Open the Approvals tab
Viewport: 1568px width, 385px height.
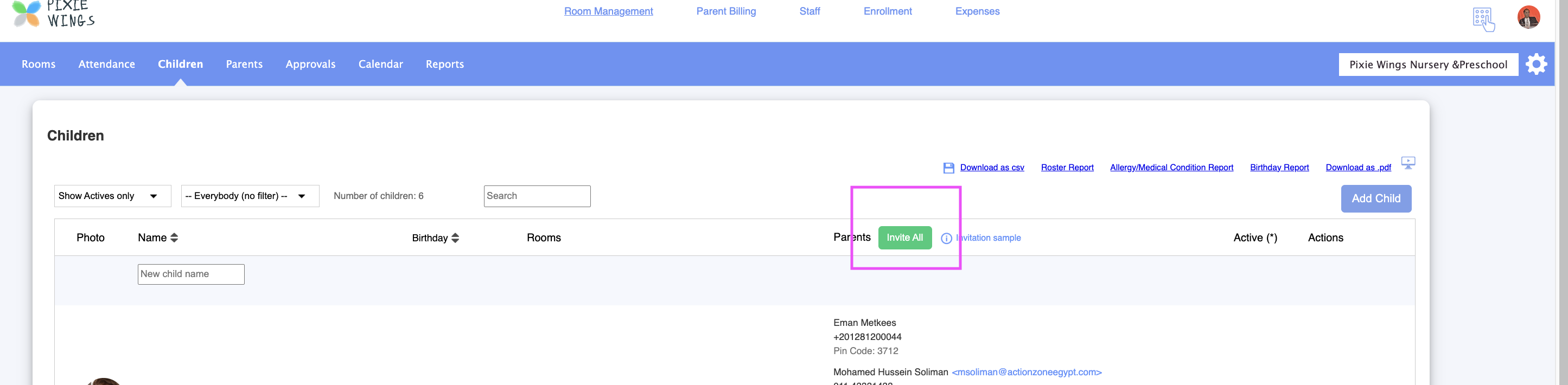pyautogui.click(x=310, y=64)
